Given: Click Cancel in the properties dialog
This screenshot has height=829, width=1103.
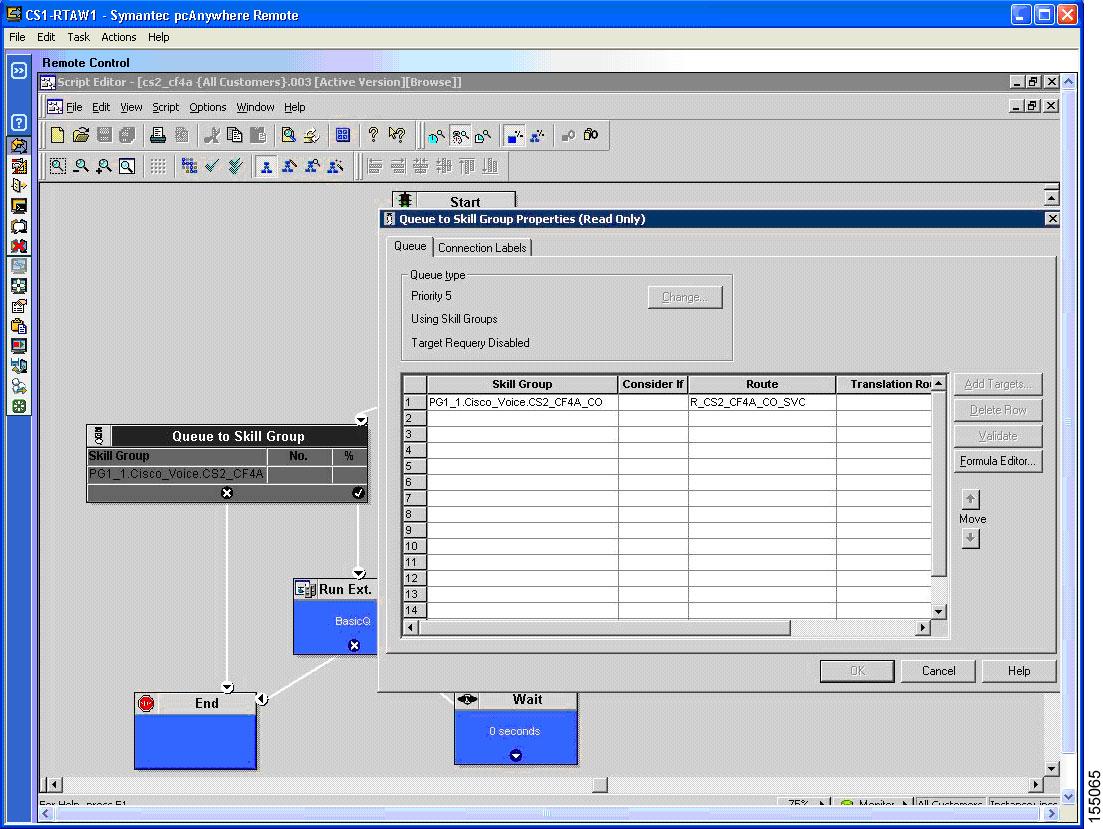Looking at the screenshot, I should [938, 671].
